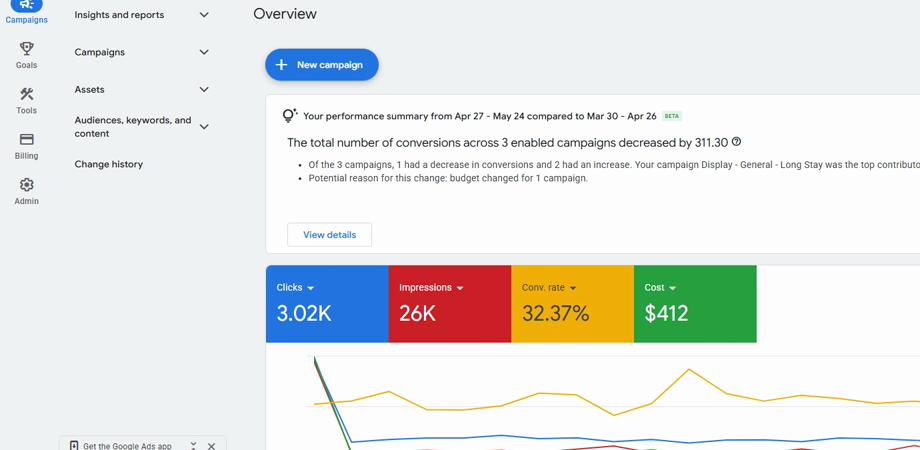Click the red Impressions 26K tile
This screenshot has height=450, width=920.
pyautogui.click(x=449, y=304)
